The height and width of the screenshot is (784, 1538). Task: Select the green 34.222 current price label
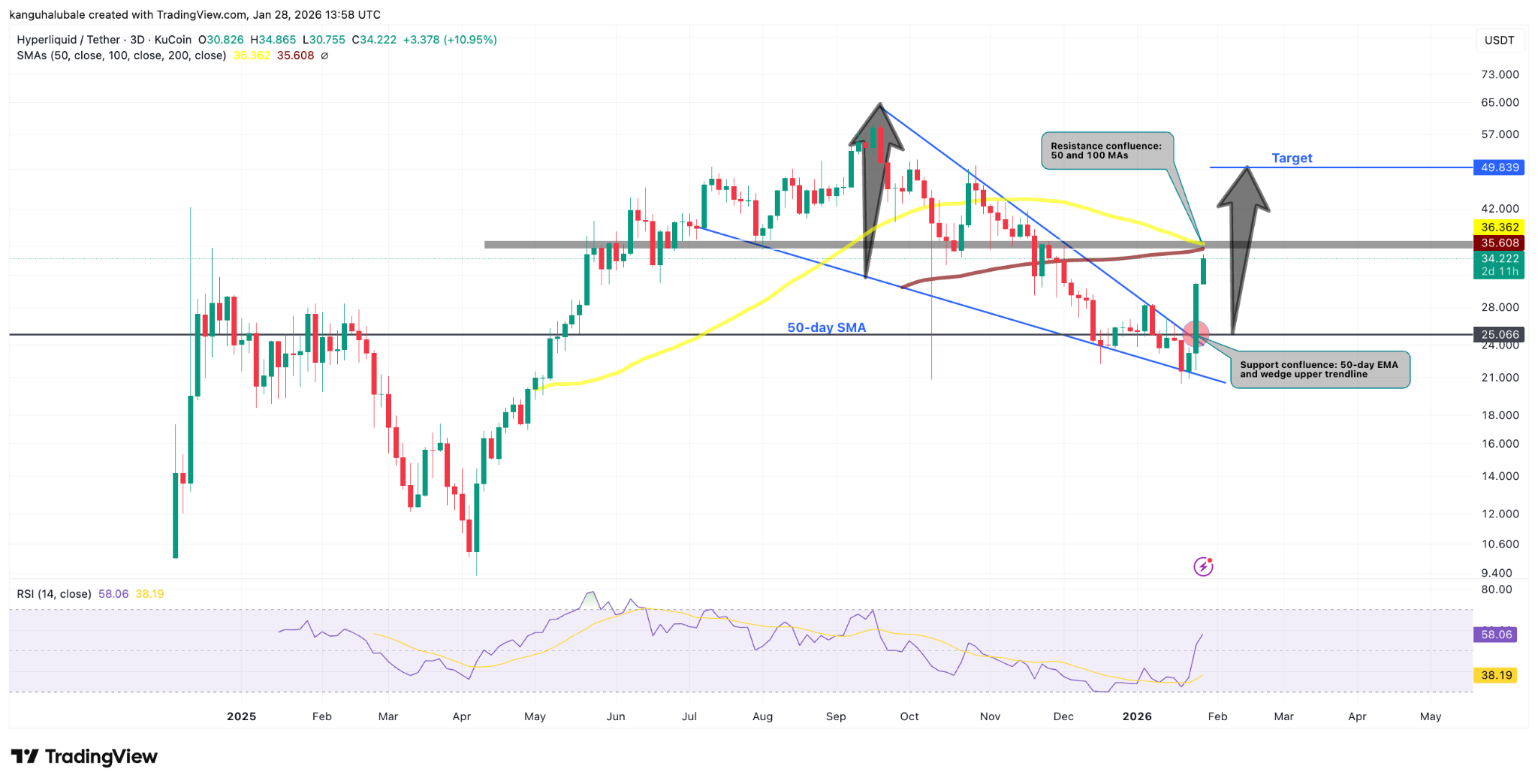[x=1499, y=259]
